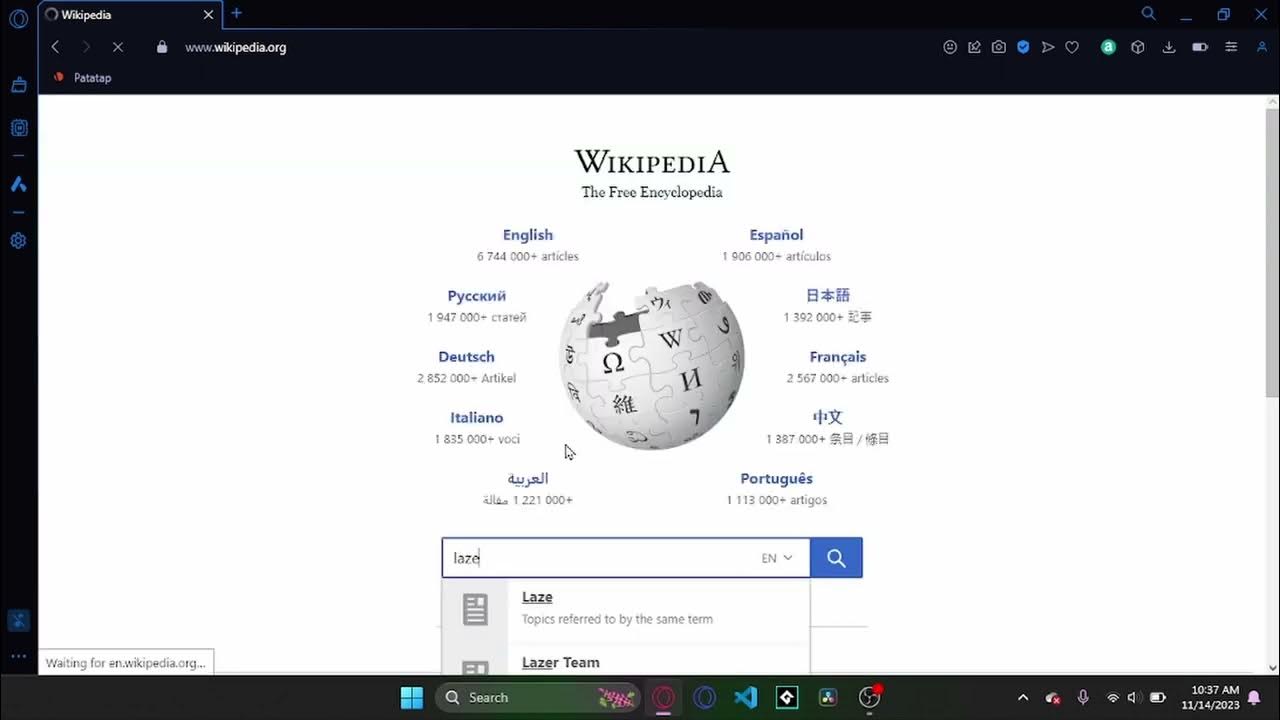Open Русский Wikipedia link

477,296
